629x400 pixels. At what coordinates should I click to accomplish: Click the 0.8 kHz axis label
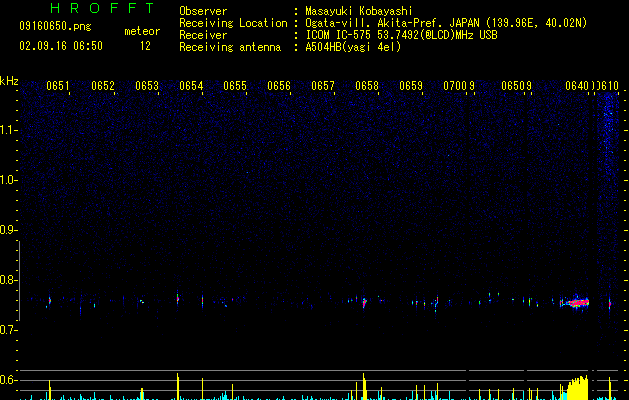9,280
